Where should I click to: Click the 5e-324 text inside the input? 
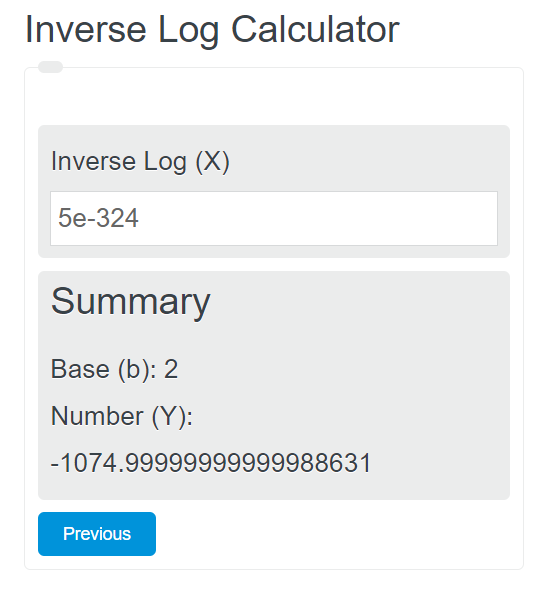[98, 218]
